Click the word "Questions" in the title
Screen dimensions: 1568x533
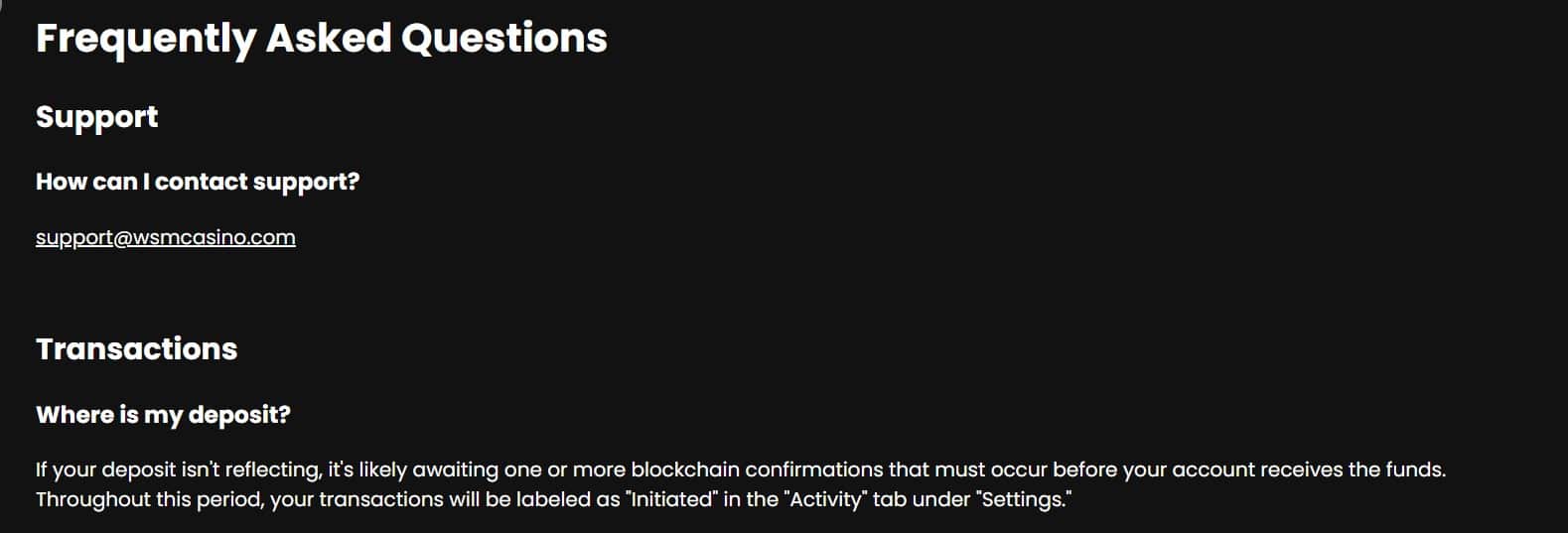click(503, 39)
